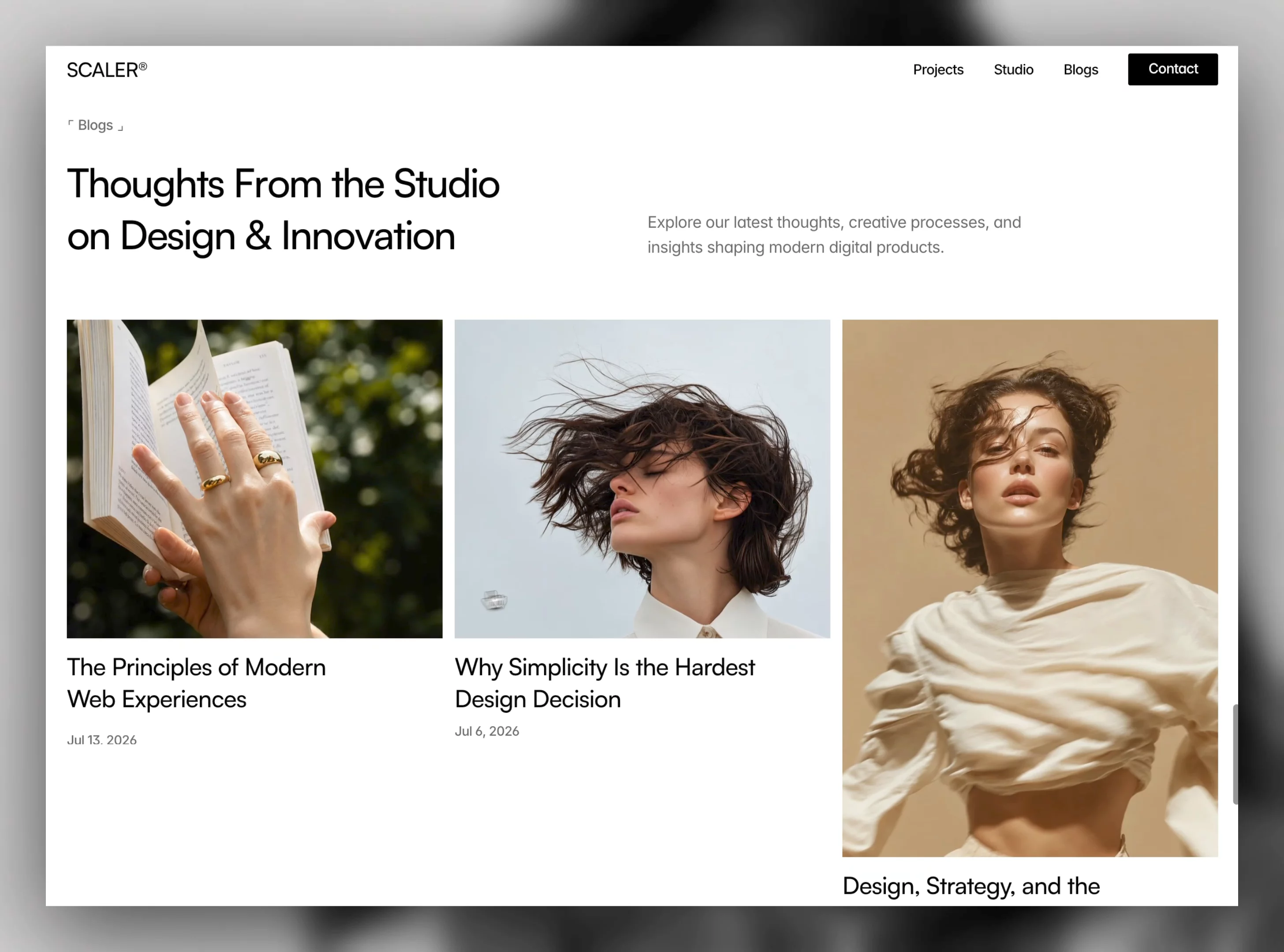Click the 'Jul 6, 2026' date text

487,731
